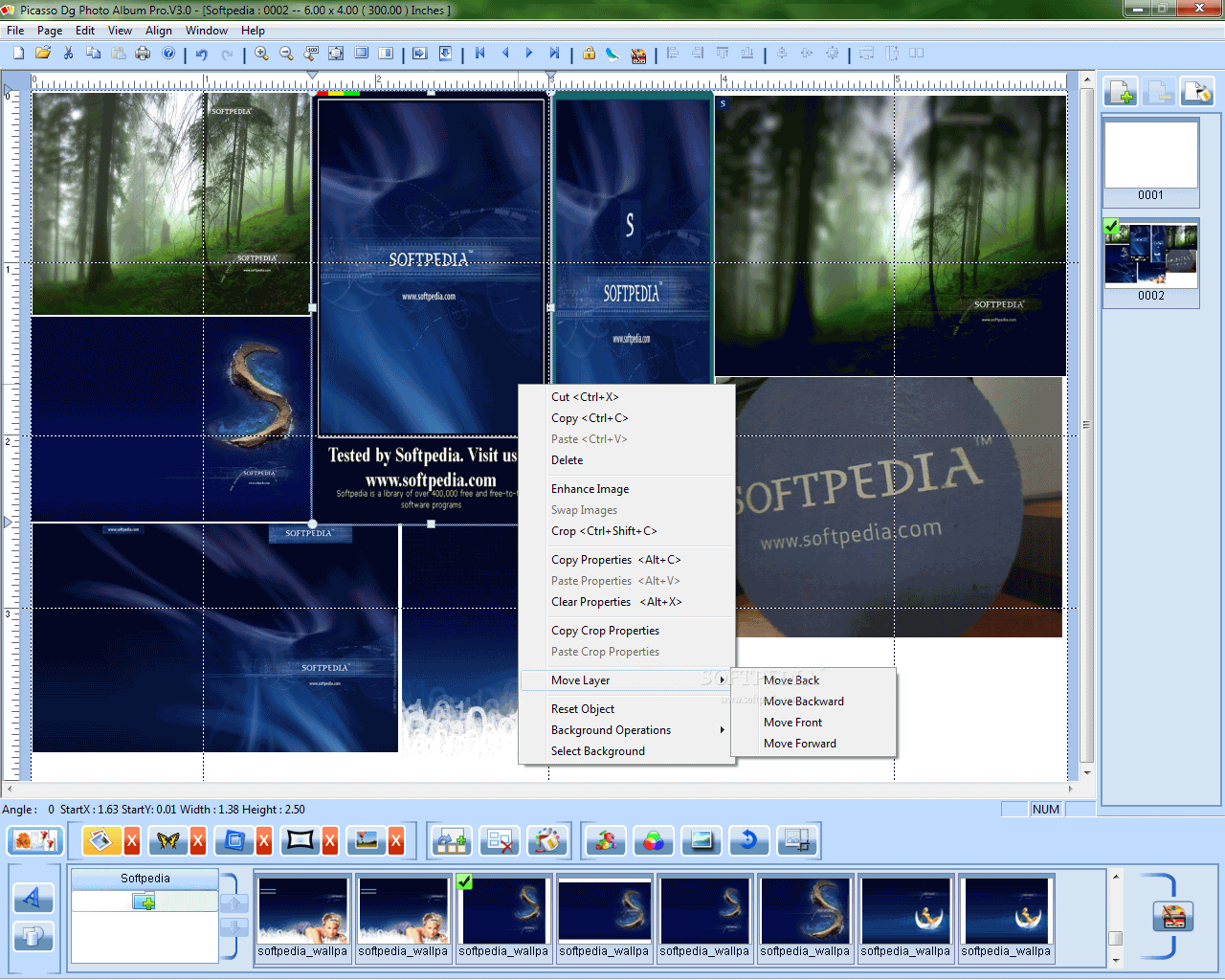Click the vertical canvas scrollbar down arrow
The image size is (1225, 980).
(1087, 772)
